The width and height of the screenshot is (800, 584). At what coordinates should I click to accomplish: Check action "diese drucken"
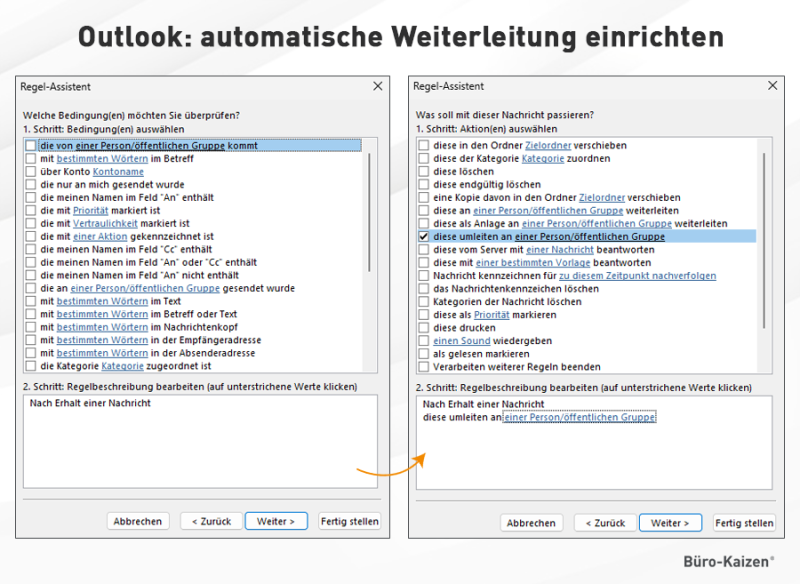[423, 326]
